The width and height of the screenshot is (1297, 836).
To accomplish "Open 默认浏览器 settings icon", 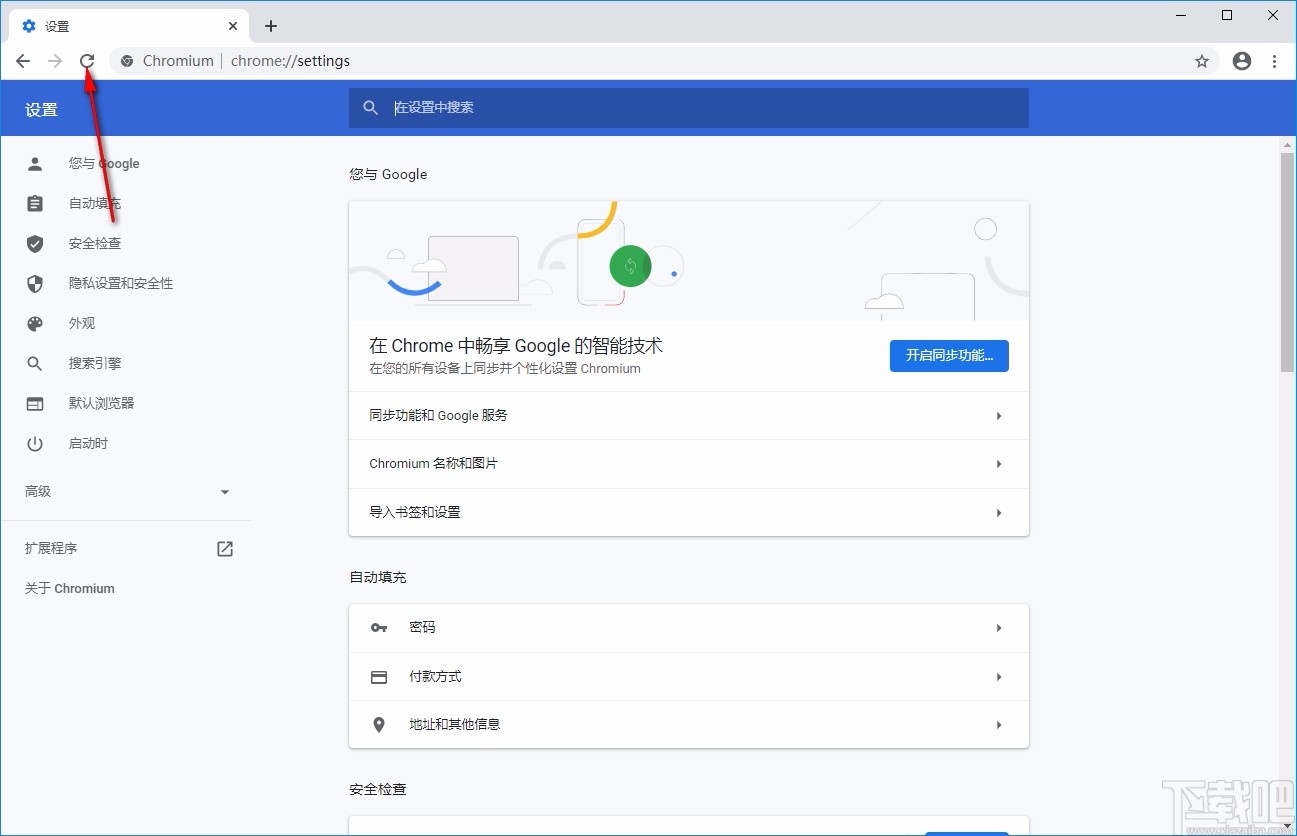I will pos(34,403).
